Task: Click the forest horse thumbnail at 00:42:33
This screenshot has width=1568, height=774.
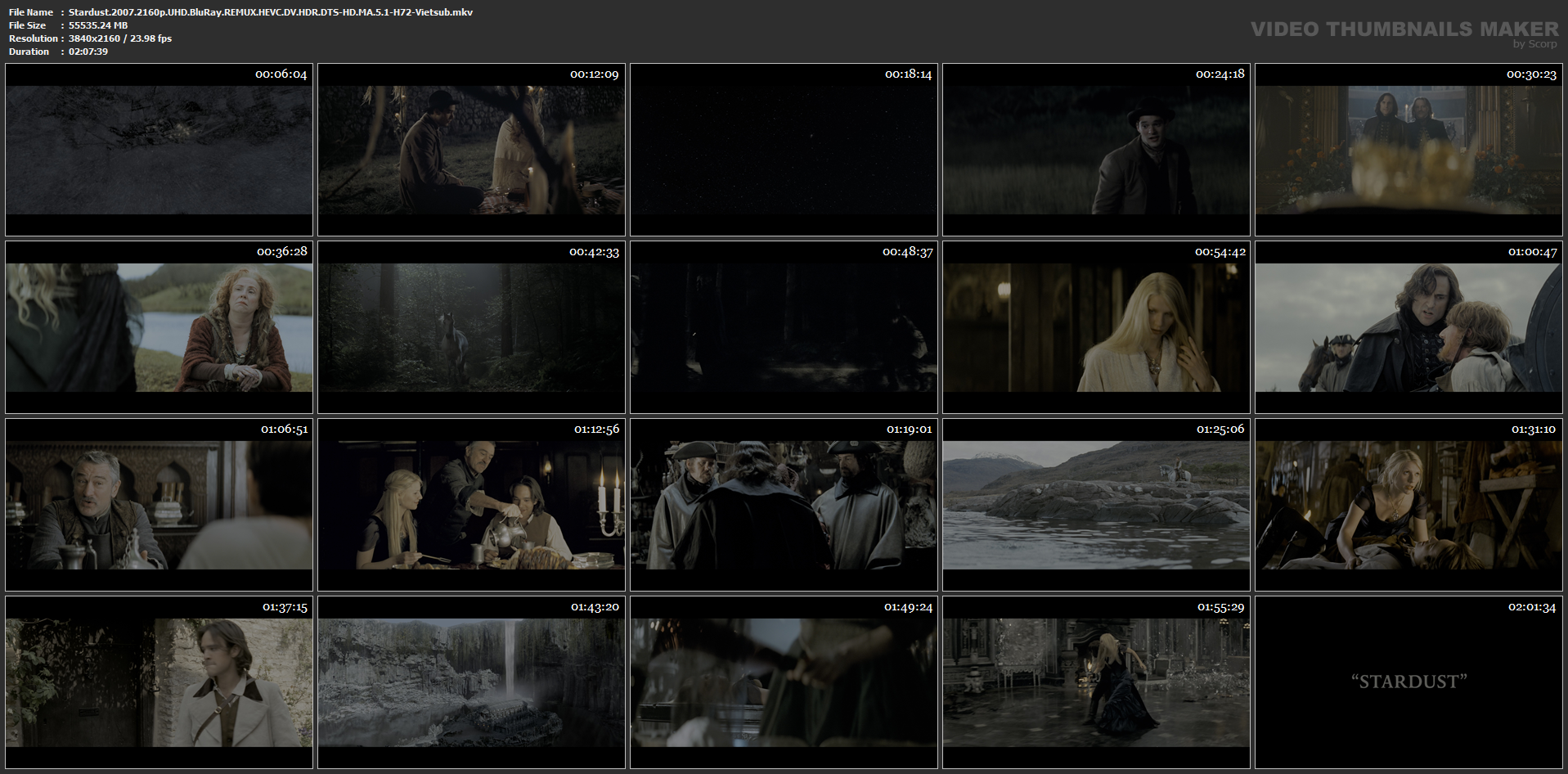Action: point(471,327)
